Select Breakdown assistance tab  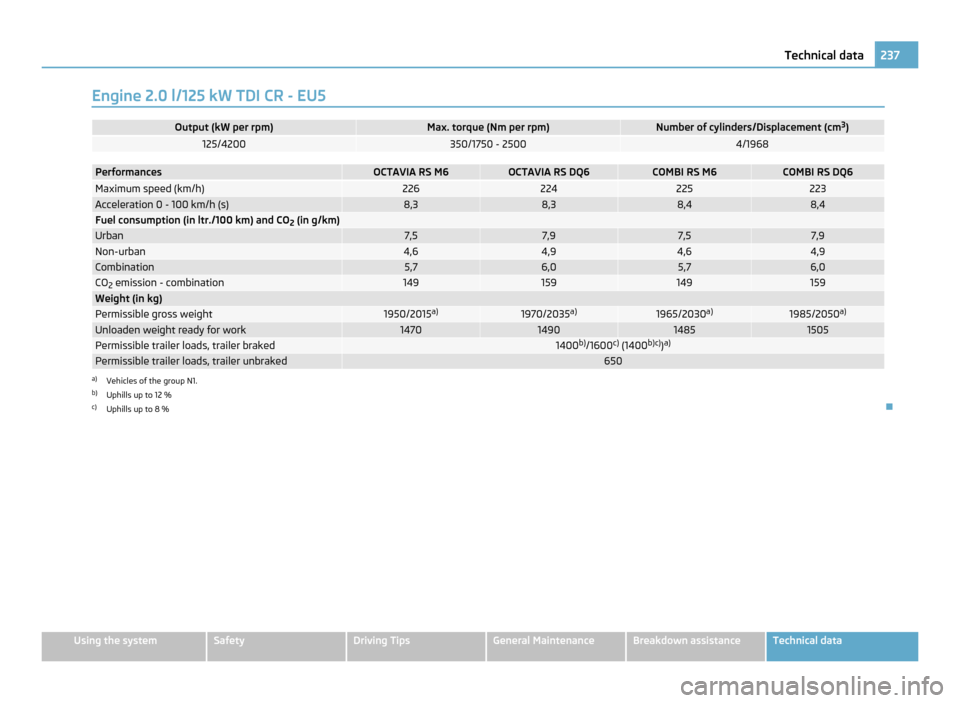tap(696, 646)
